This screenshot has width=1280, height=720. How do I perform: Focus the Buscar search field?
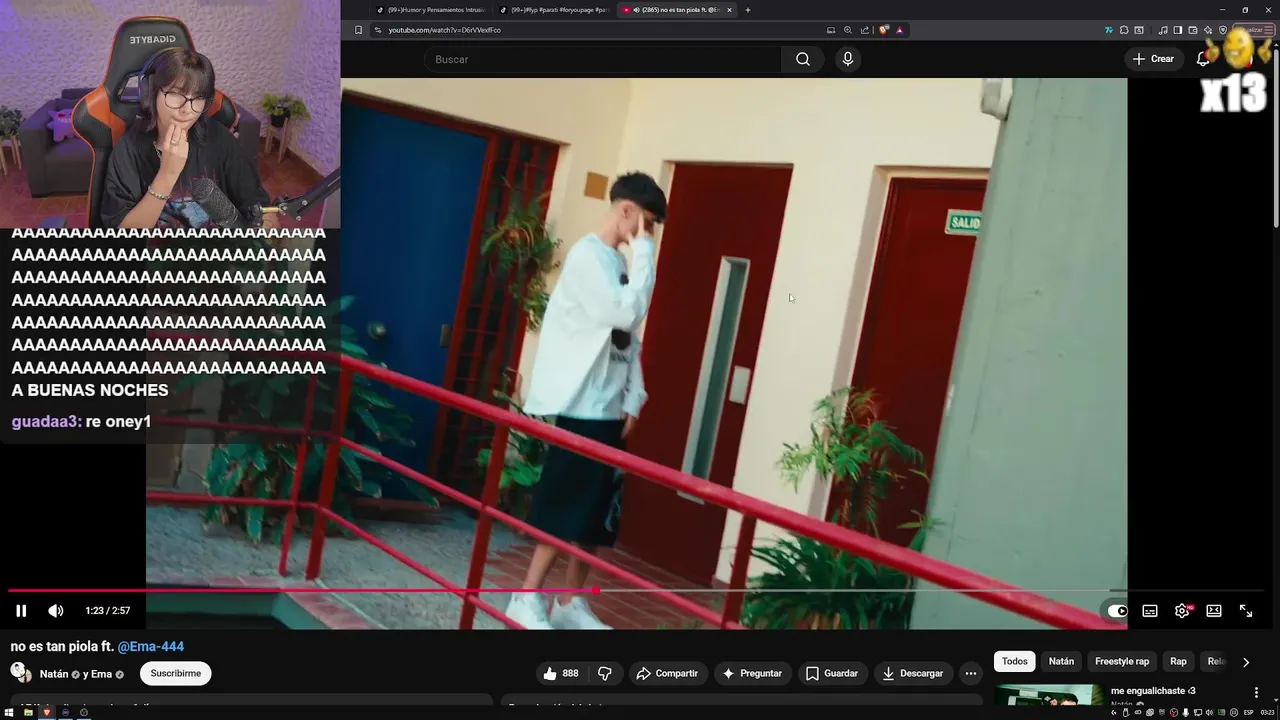click(603, 59)
